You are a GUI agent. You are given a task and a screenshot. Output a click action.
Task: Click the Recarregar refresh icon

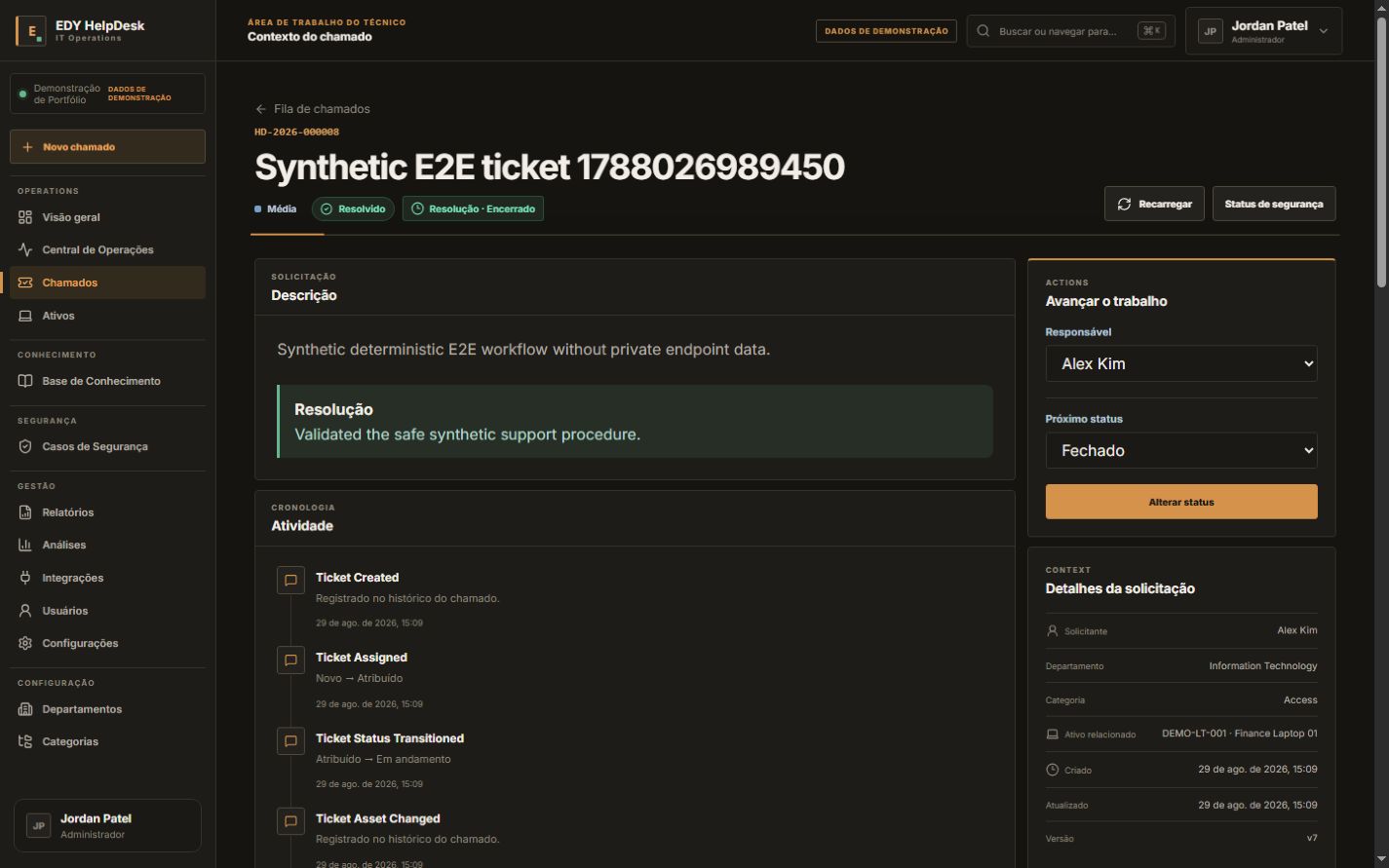[1124, 204]
